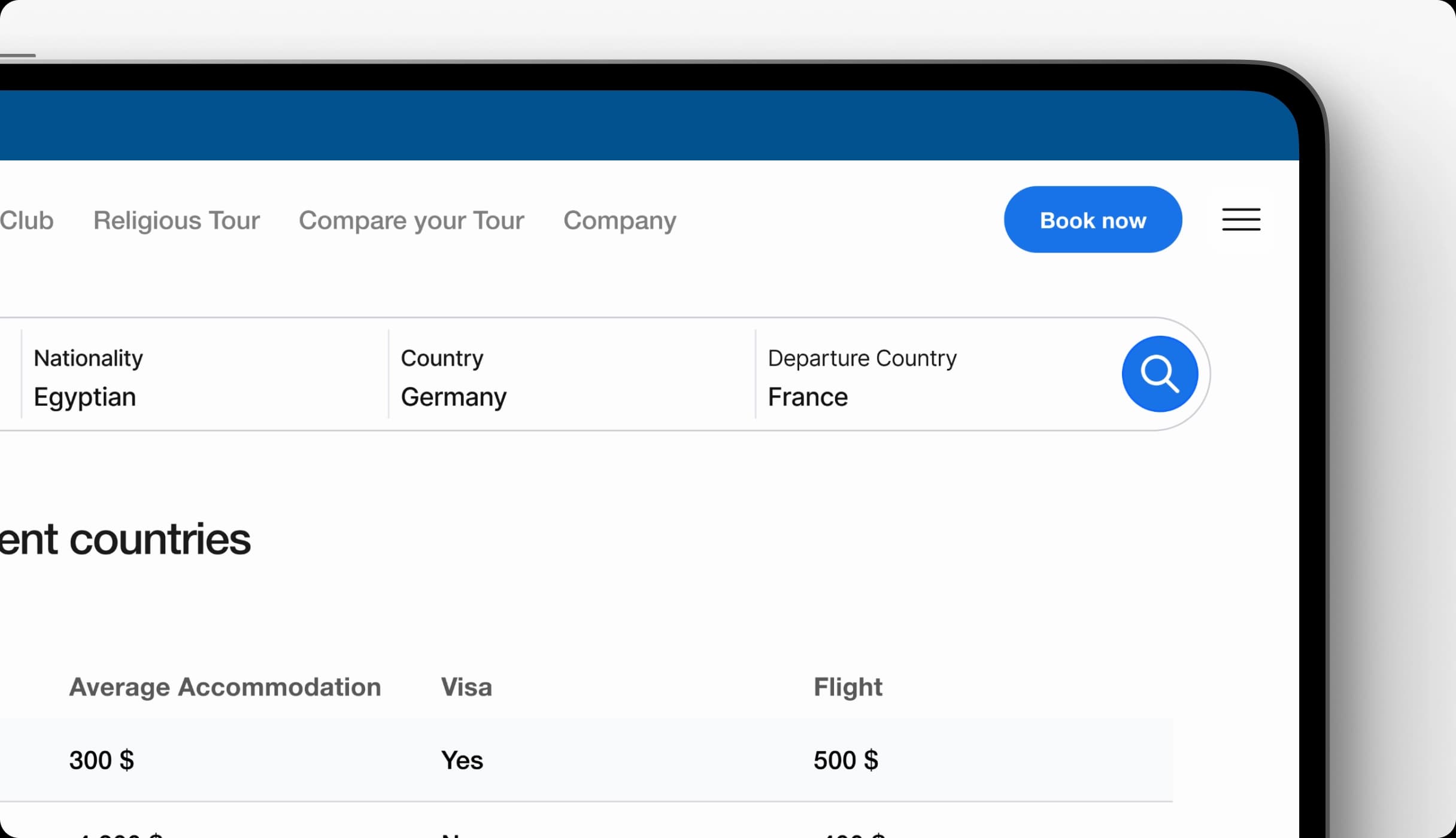Click the search magnifier icon
1456x838 pixels.
1159,374
